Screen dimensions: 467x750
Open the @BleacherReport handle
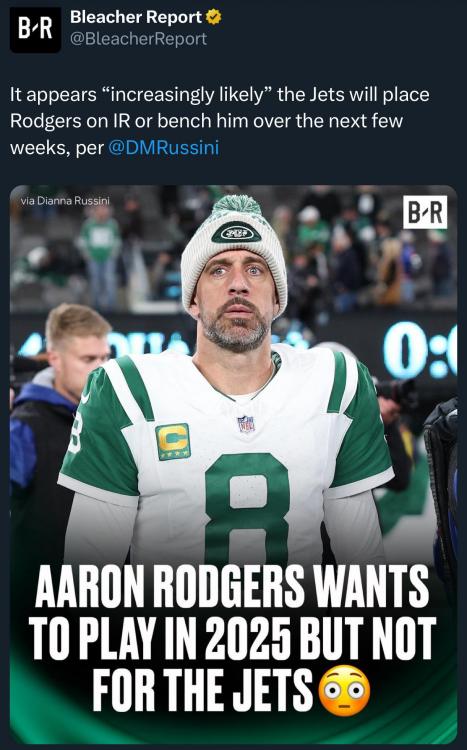[139, 39]
